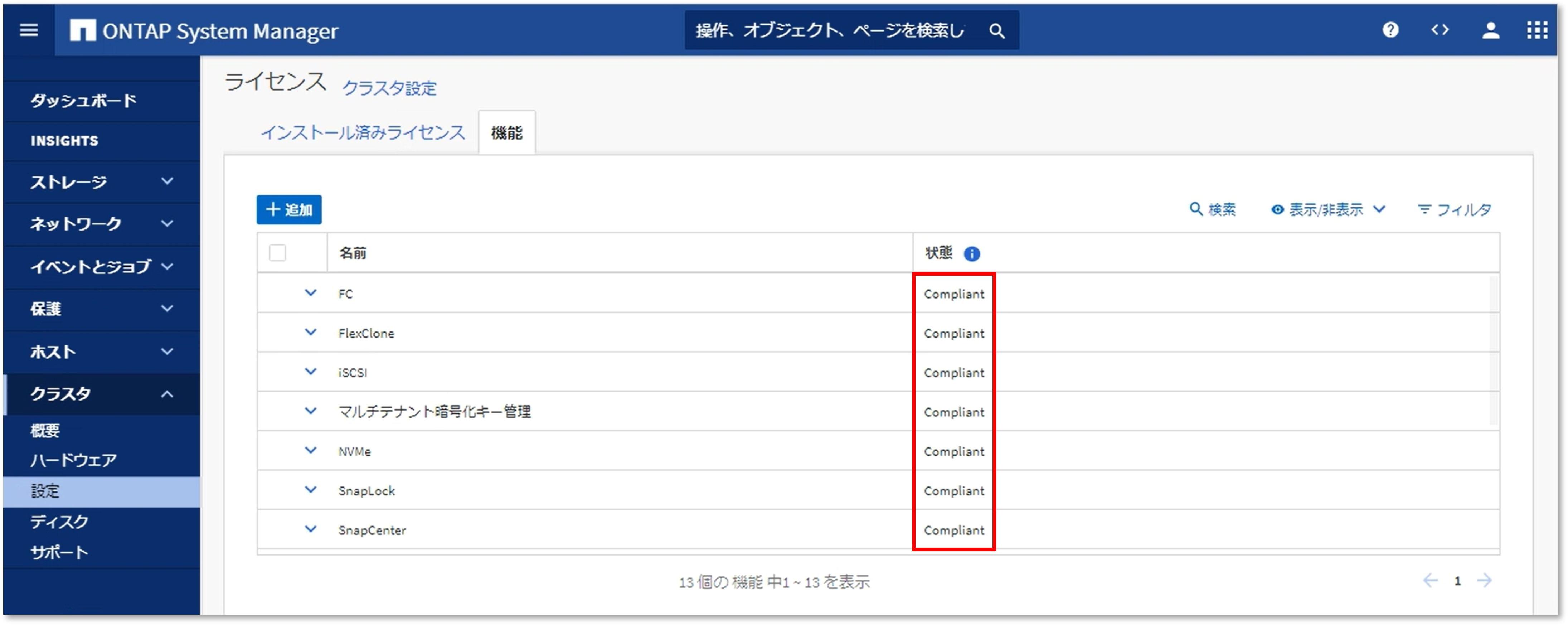Click the iSCSI feature name
This screenshot has width=1568, height=625.
tap(353, 372)
